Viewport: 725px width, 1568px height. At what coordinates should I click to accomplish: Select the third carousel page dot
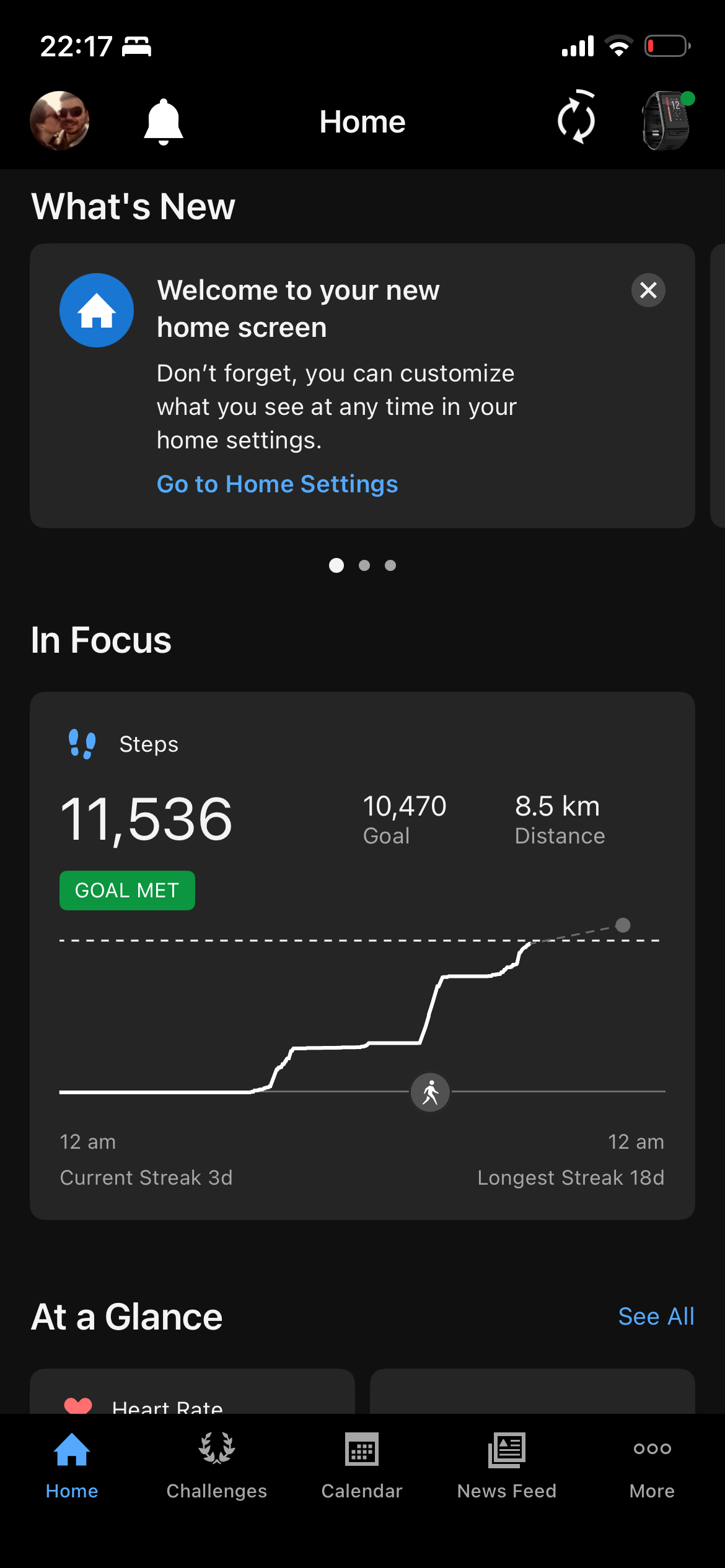coord(390,565)
